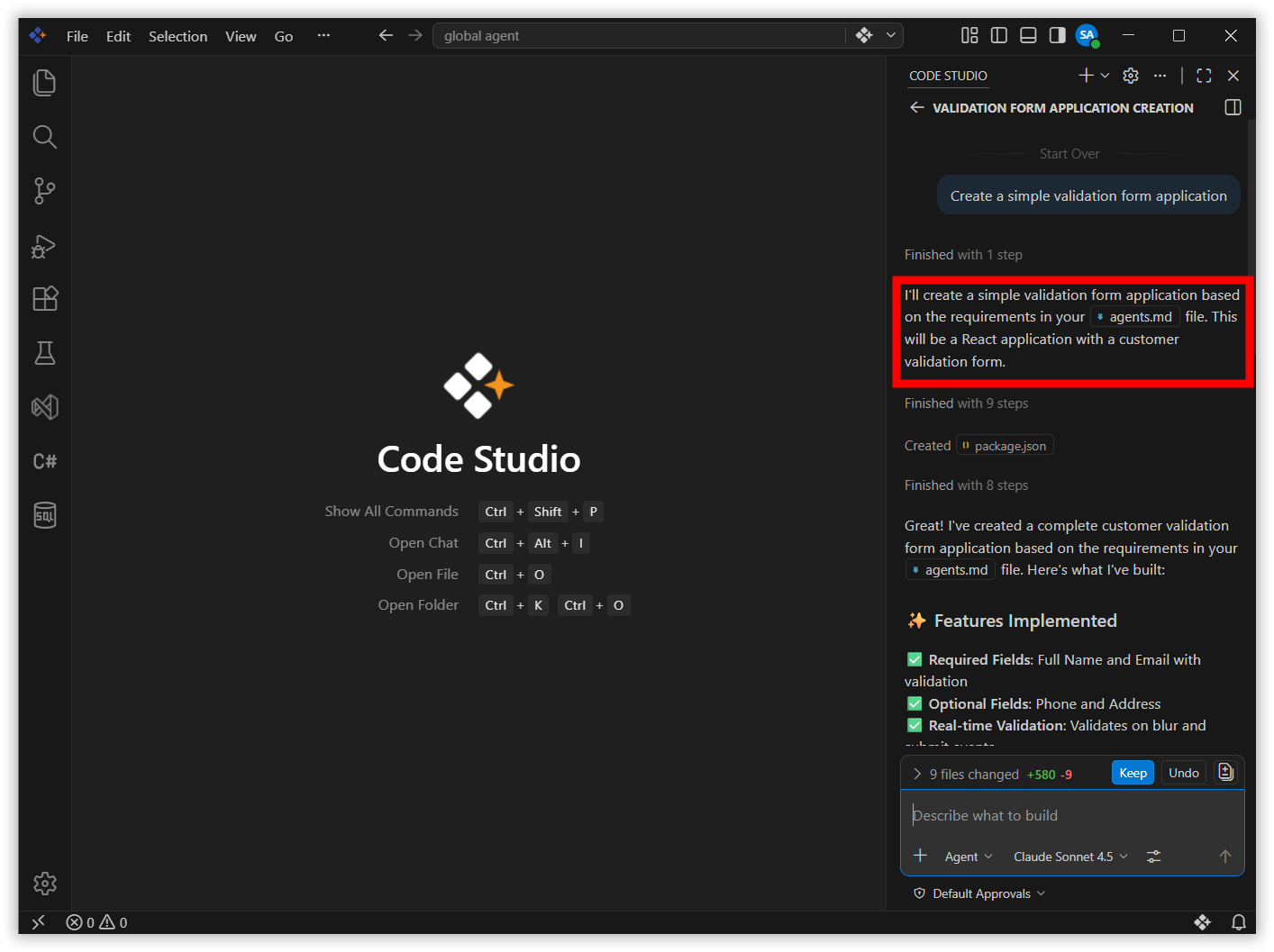1274x952 pixels.
Task: Open the Claude Sonnet 4.5 model dropdown
Action: (1070, 857)
